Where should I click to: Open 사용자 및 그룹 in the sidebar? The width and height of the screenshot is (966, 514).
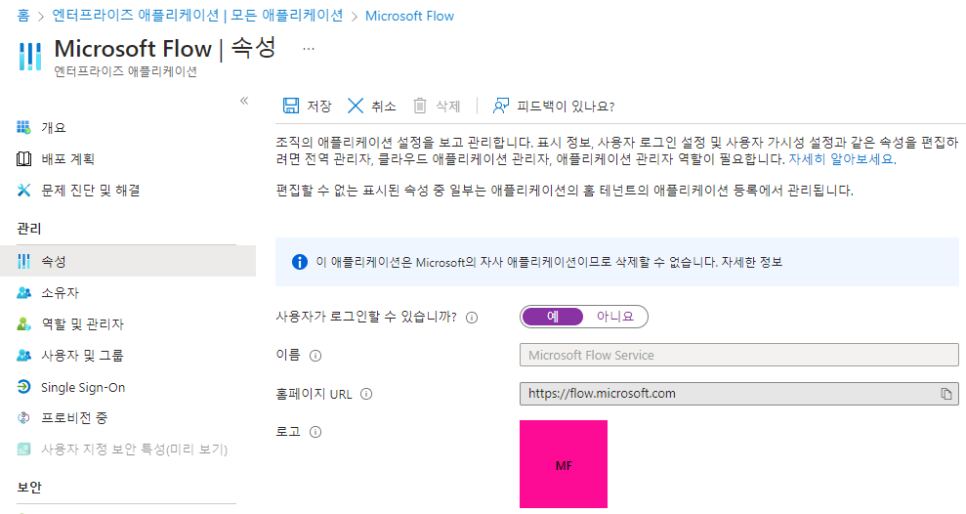[128, 356]
